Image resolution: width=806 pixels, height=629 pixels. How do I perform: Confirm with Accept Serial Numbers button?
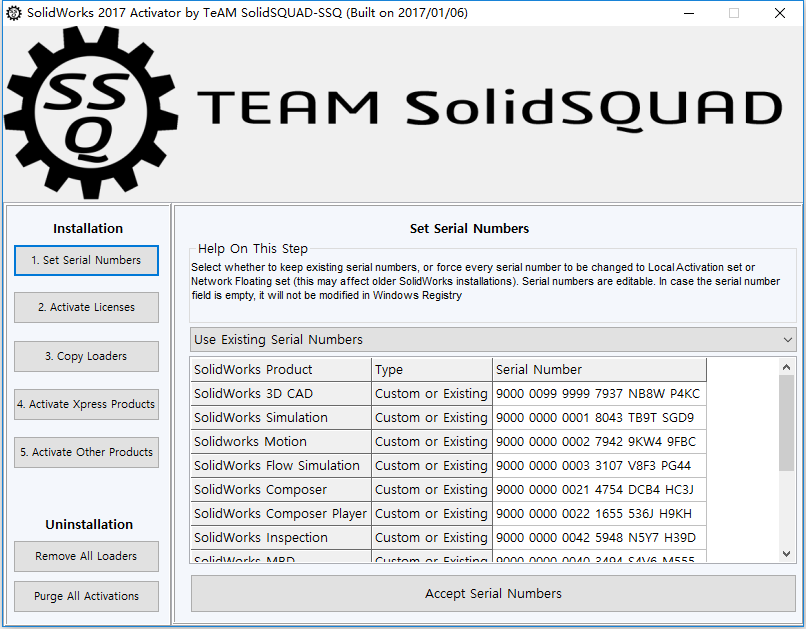pos(493,594)
